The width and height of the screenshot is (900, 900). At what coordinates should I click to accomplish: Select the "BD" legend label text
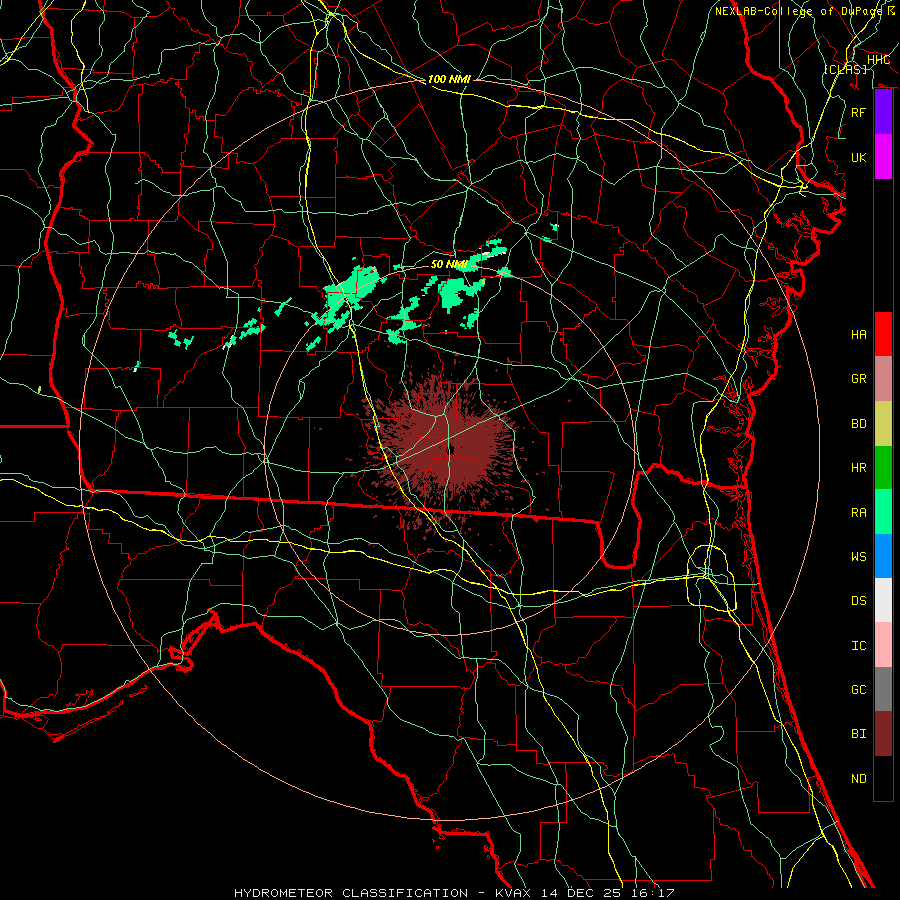(x=858, y=424)
